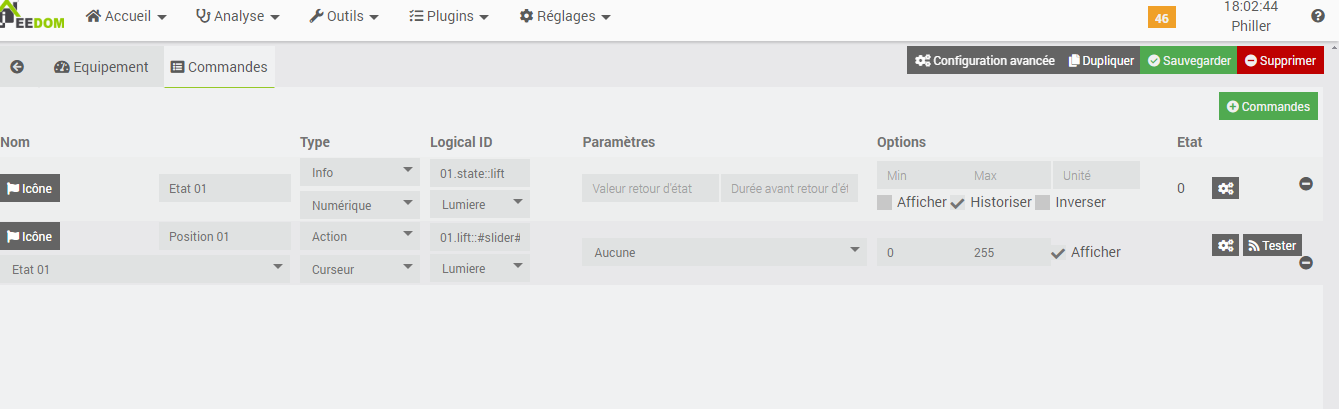This screenshot has height=409, width=1339.
Task: Open the Aucune parameter dropdown
Action: pos(724,252)
